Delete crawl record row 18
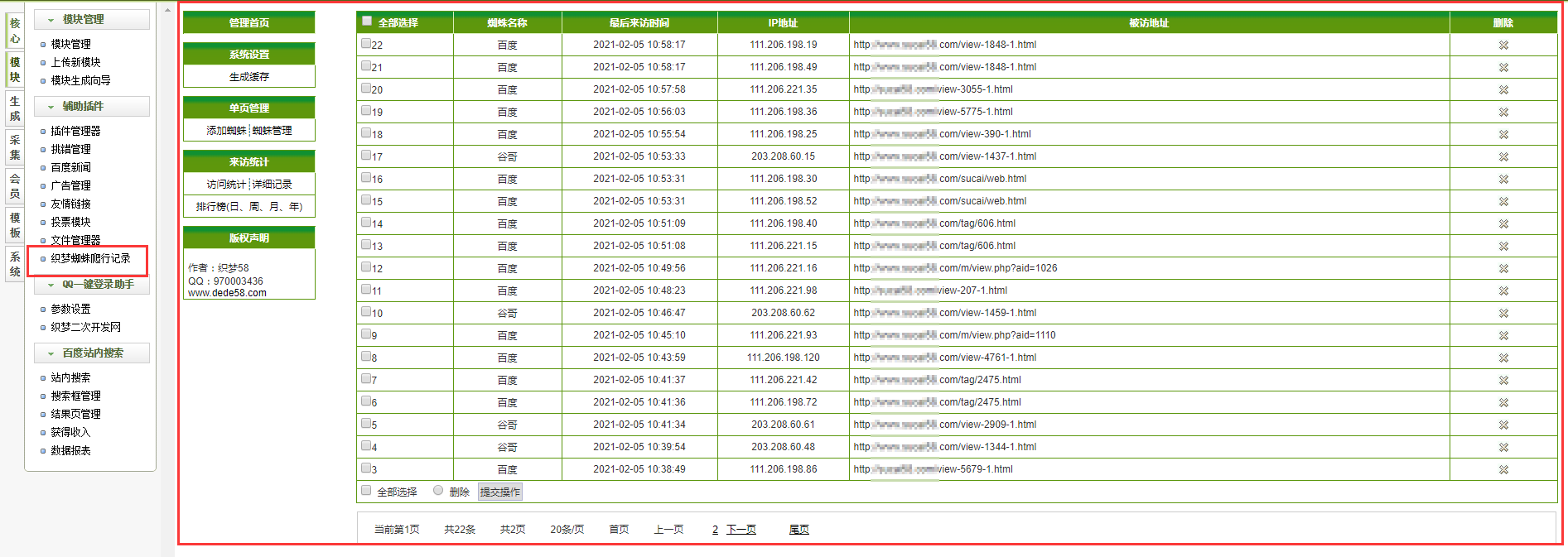 pyautogui.click(x=1503, y=135)
